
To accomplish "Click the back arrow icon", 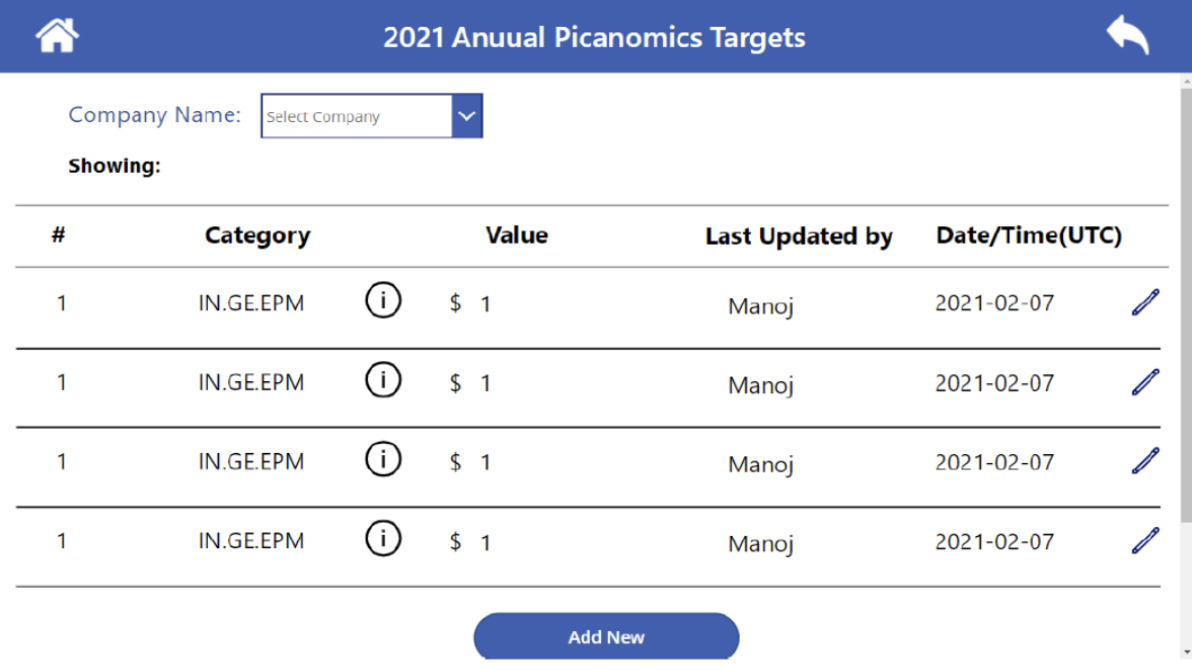I will [x=1127, y=36].
